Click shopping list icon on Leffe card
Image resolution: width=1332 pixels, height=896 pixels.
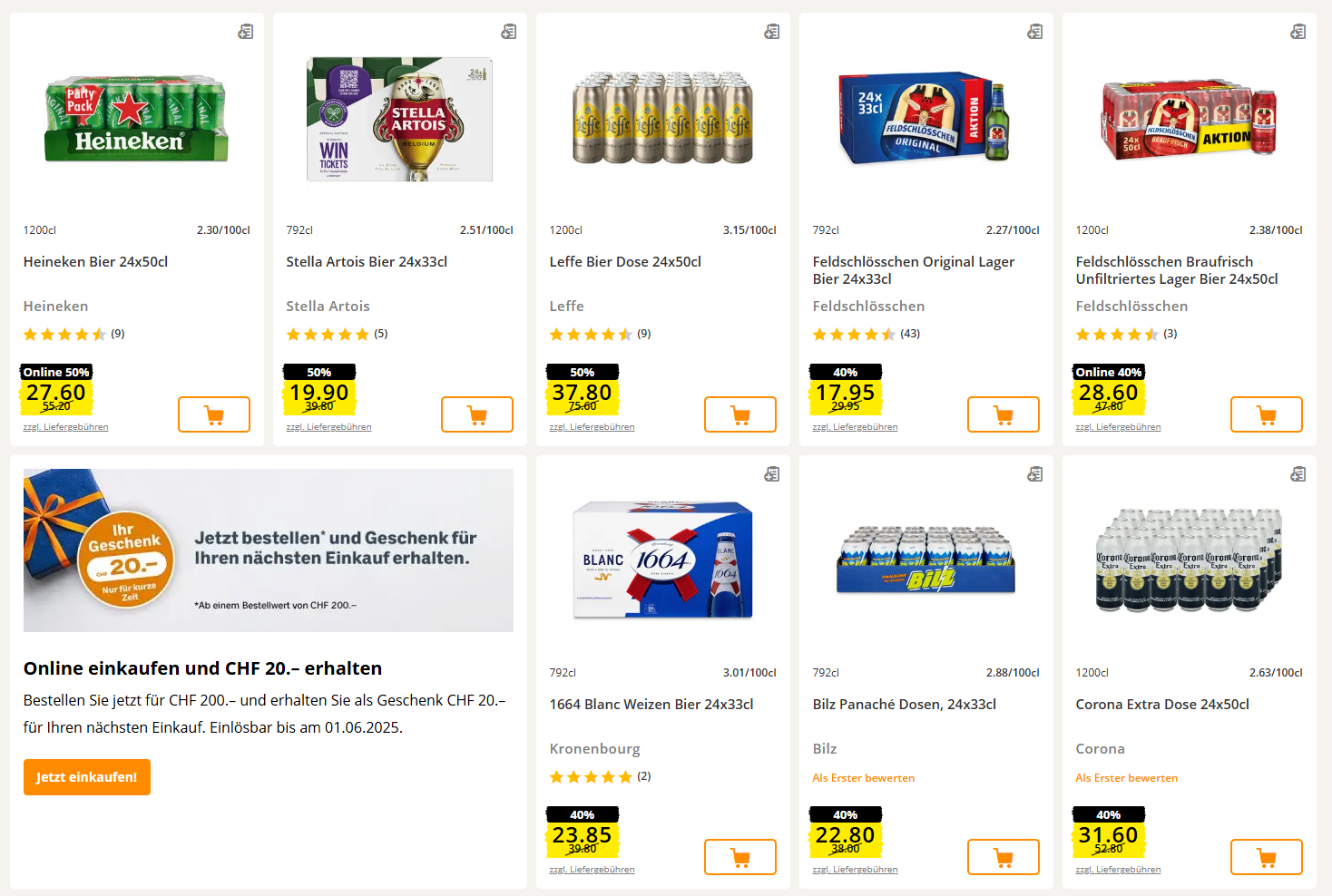[x=772, y=32]
